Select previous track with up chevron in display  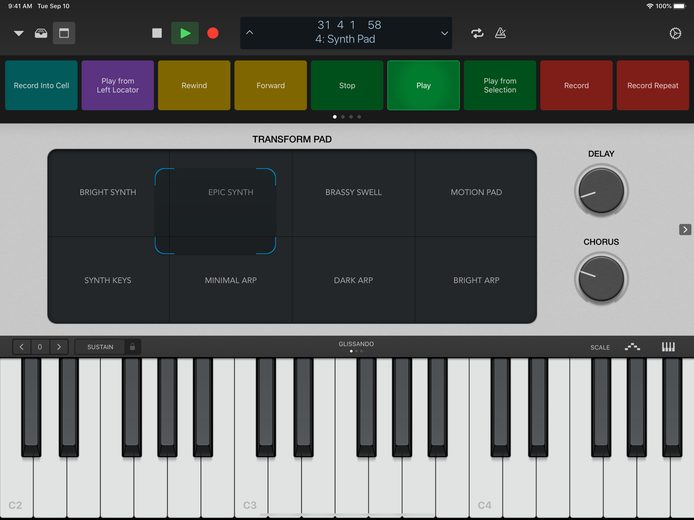pyautogui.click(x=250, y=33)
